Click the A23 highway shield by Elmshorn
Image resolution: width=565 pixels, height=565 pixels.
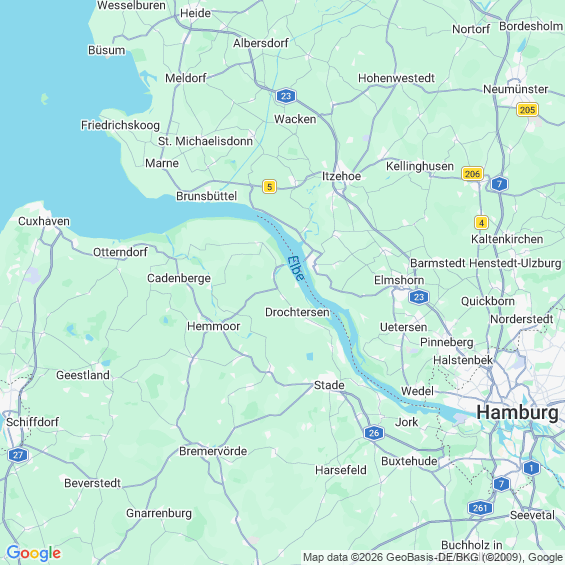[x=419, y=297]
